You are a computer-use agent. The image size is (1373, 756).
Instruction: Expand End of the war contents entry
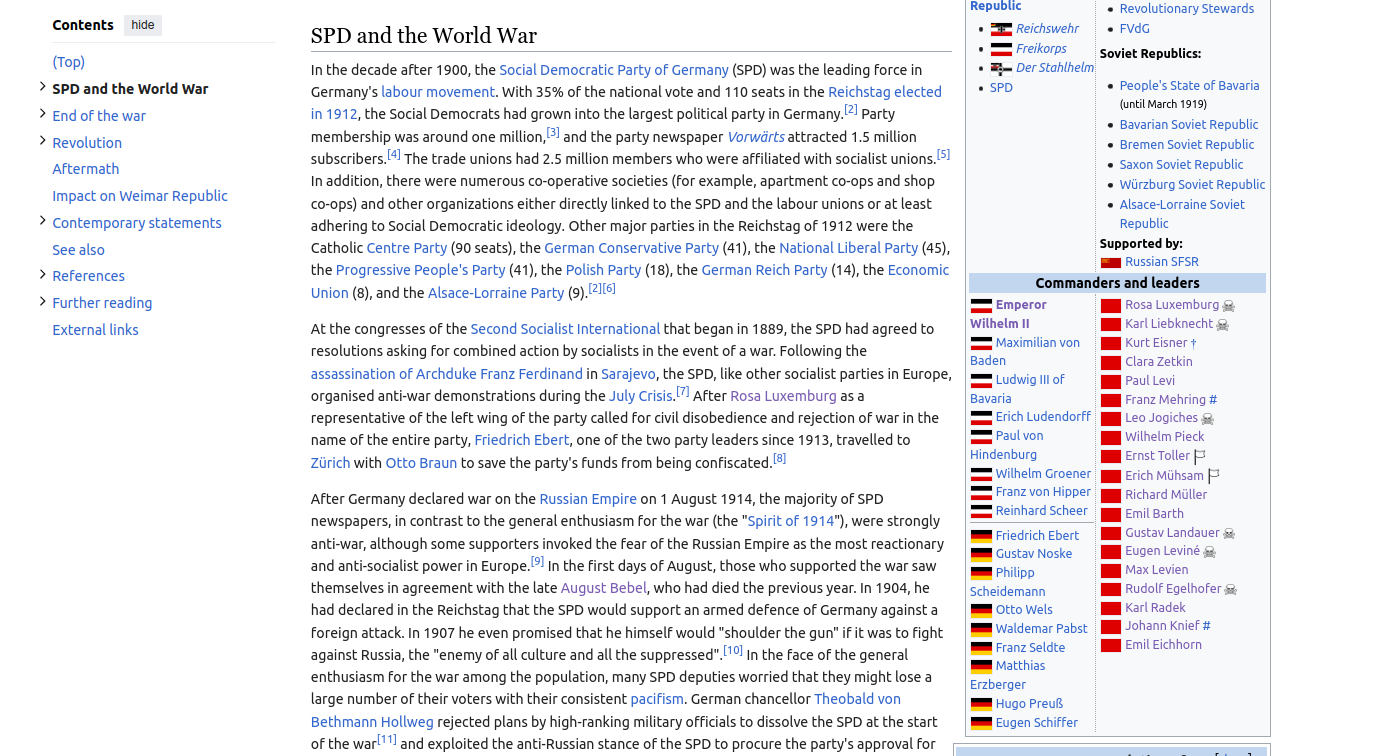point(43,114)
